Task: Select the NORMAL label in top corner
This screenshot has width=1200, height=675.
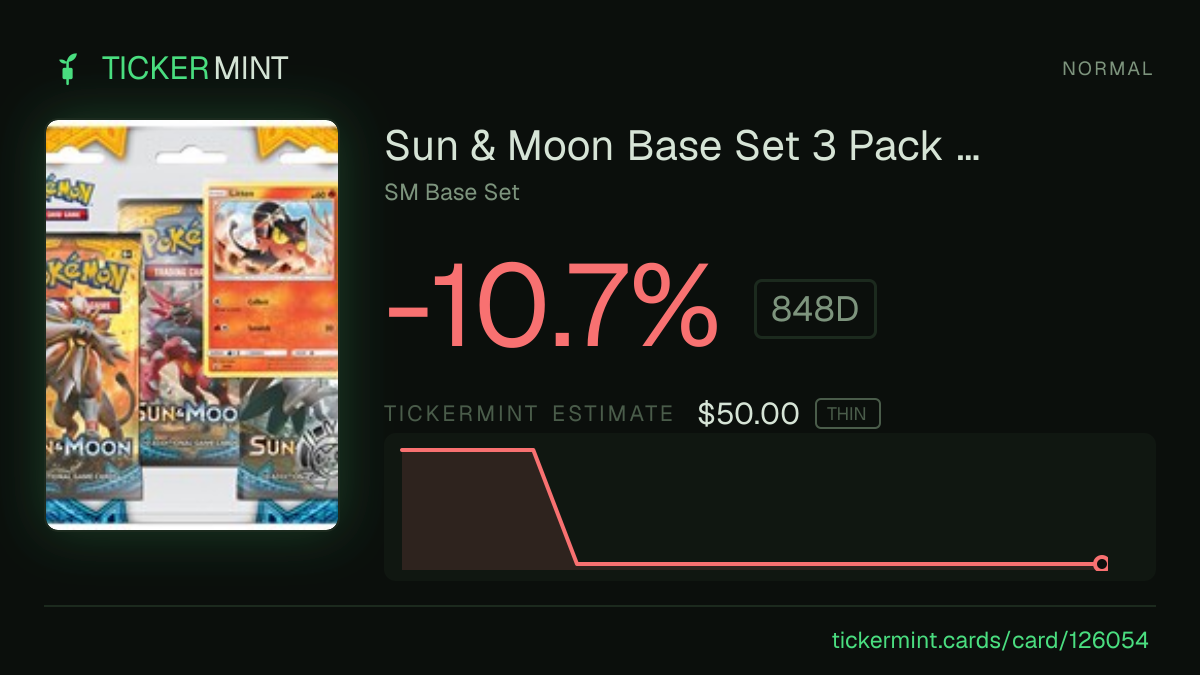Action: [x=1107, y=69]
